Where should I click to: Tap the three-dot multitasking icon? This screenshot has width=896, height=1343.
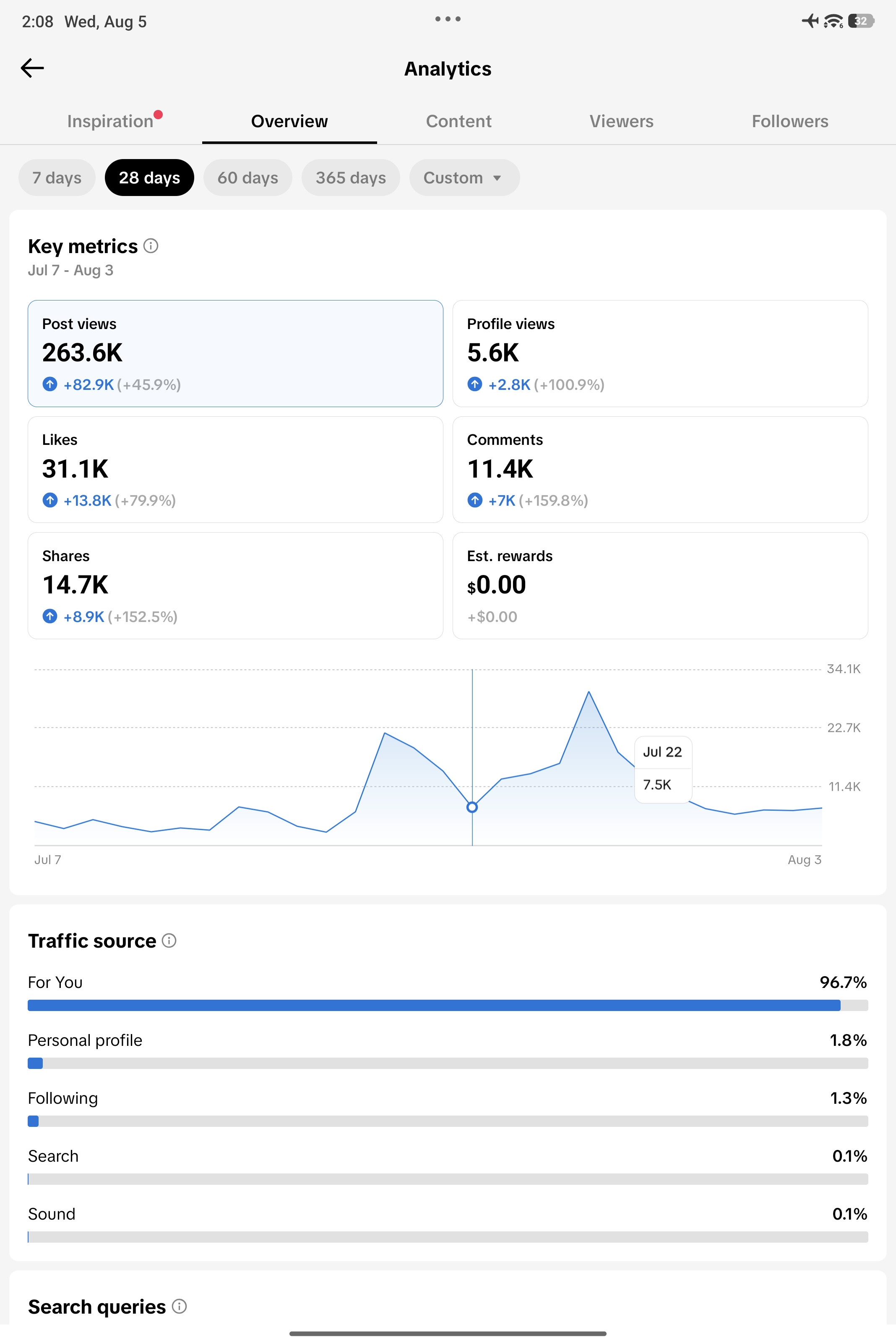448,19
